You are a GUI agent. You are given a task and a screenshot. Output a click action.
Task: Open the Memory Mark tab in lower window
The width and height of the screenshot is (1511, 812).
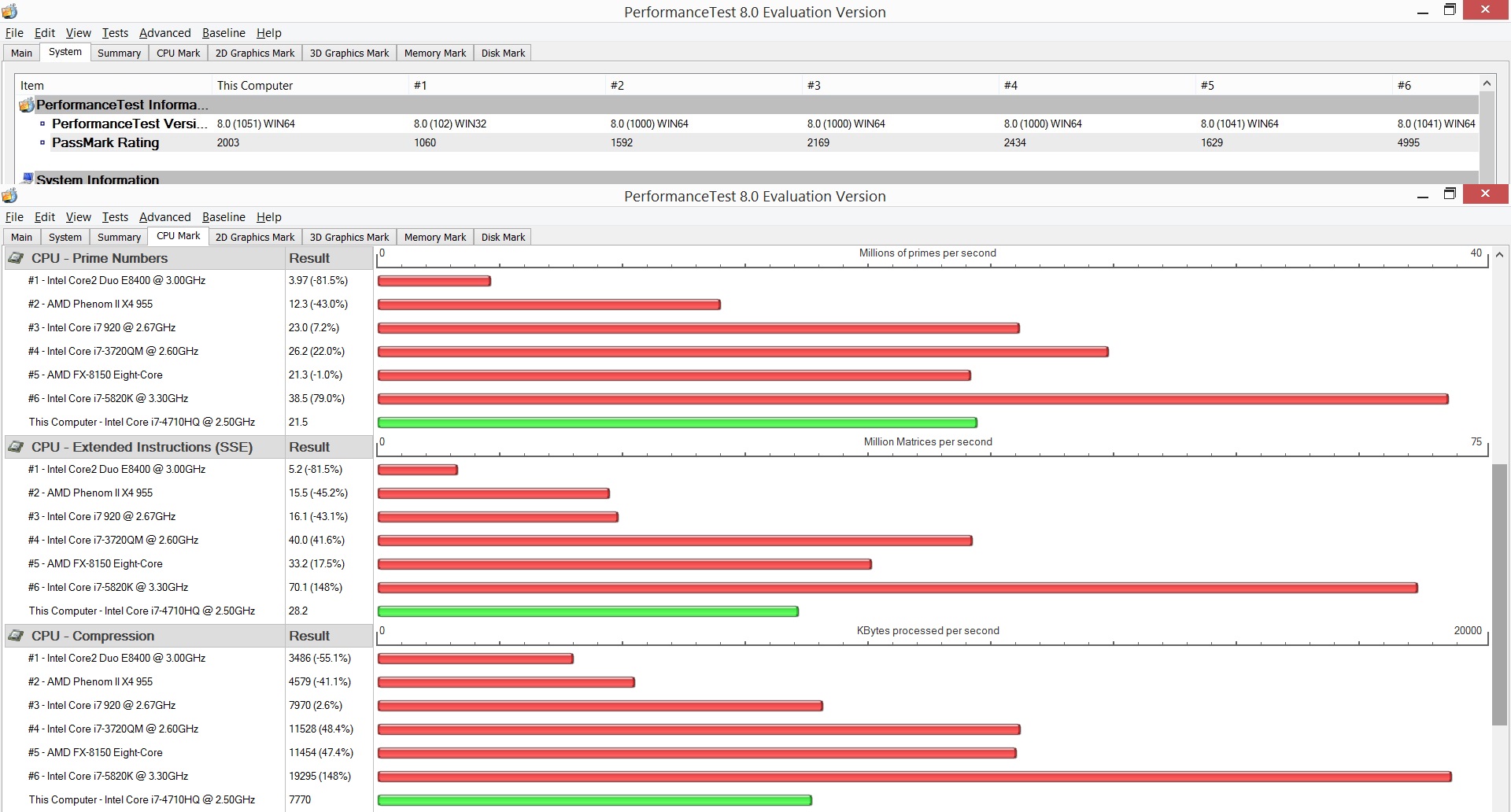435,237
